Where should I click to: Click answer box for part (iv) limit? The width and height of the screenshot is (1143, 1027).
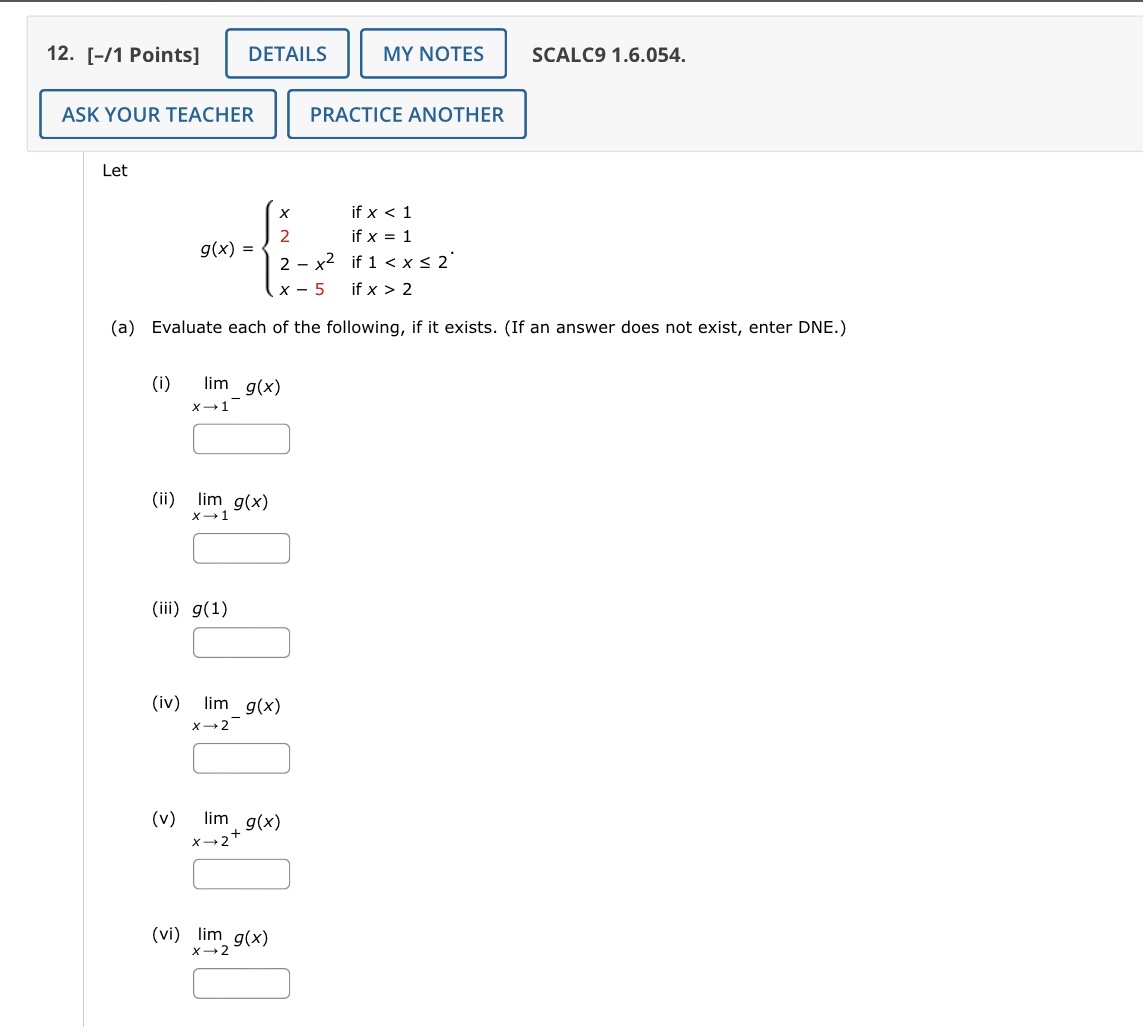coord(241,759)
